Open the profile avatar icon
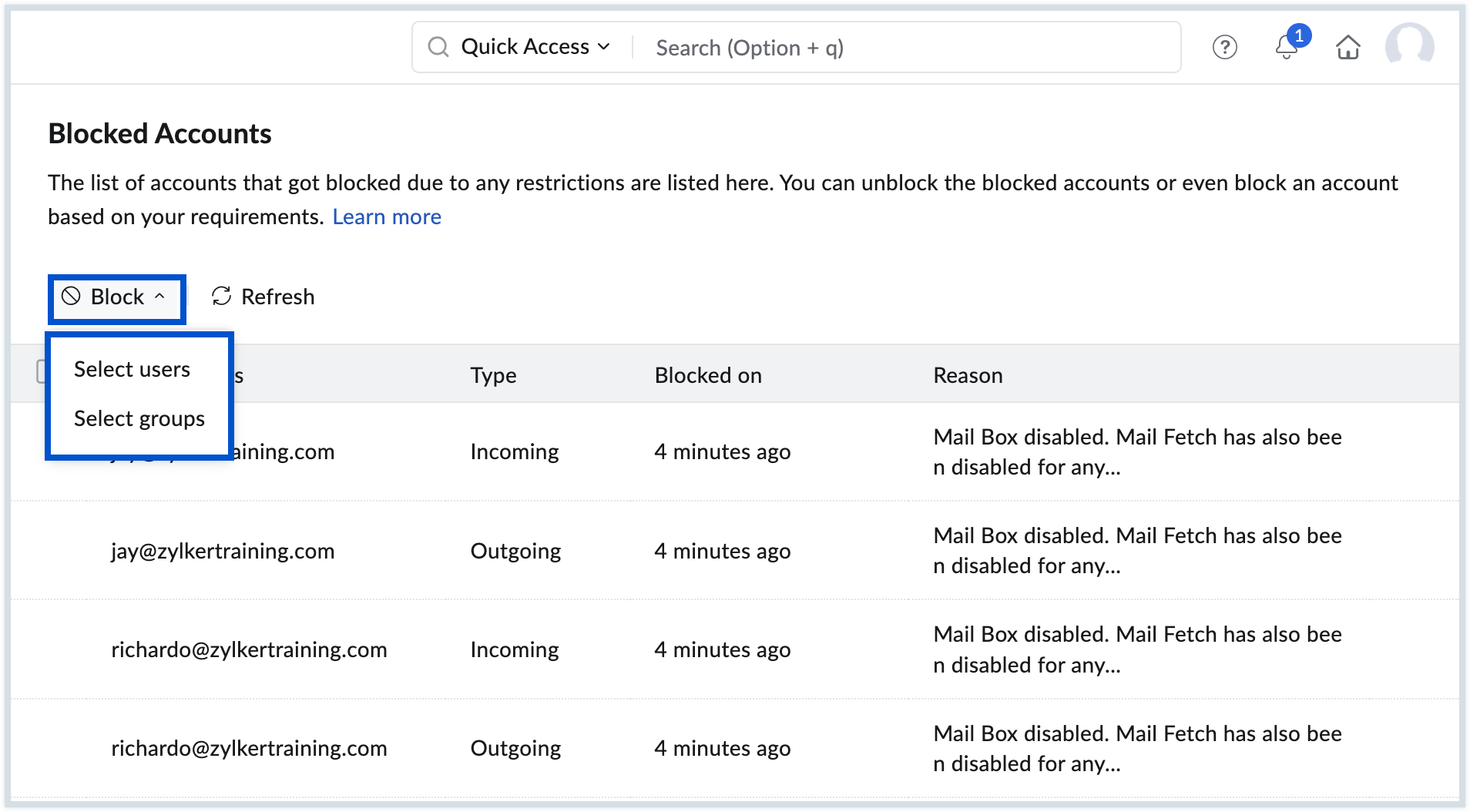This screenshot has height=812, width=1470. pos(1411,46)
